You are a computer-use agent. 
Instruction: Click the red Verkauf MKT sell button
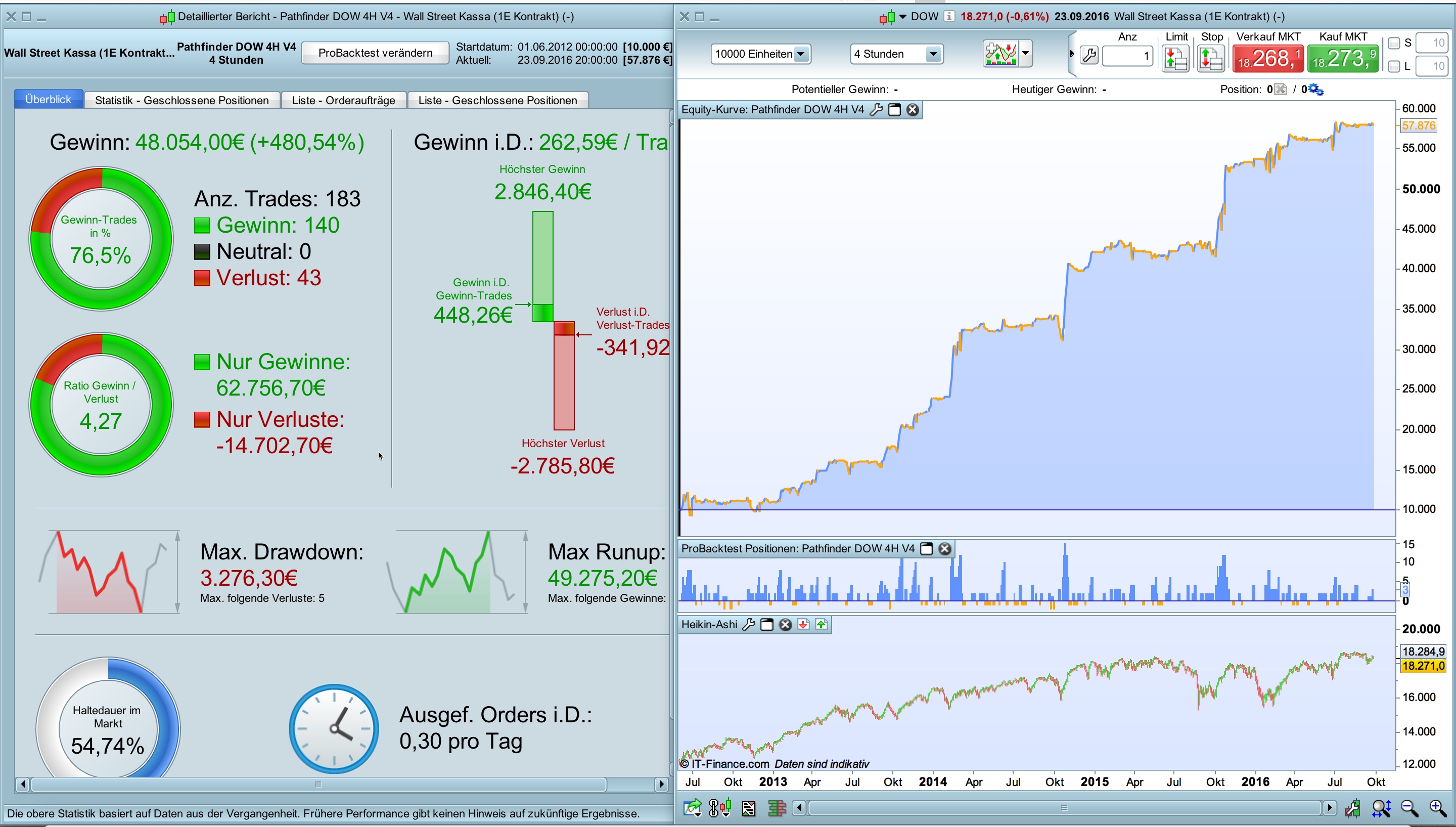[1267, 59]
